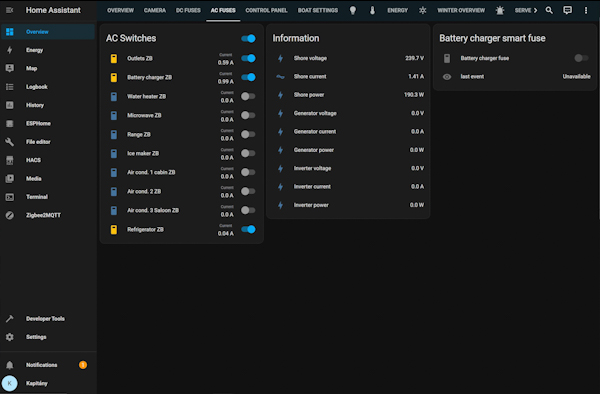Open the Generator power row

point(348,150)
